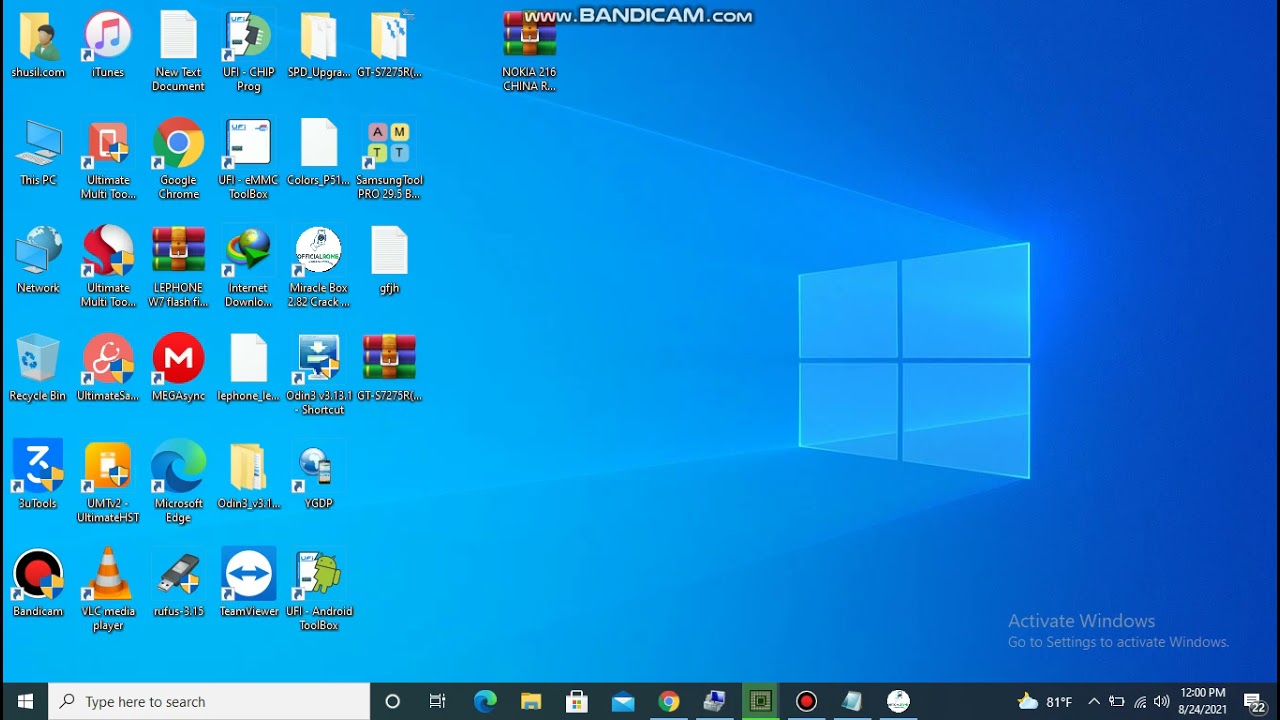Viewport: 1280px width, 720px height.
Task: Open the 81°F weather widget
Action: pos(1044,701)
